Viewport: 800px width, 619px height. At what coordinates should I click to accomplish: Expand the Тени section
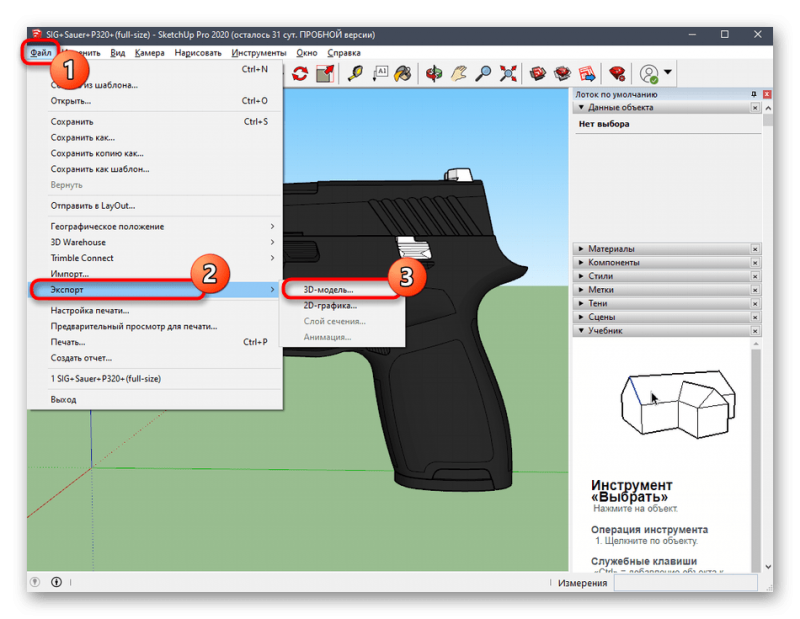(x=581, y=304)
